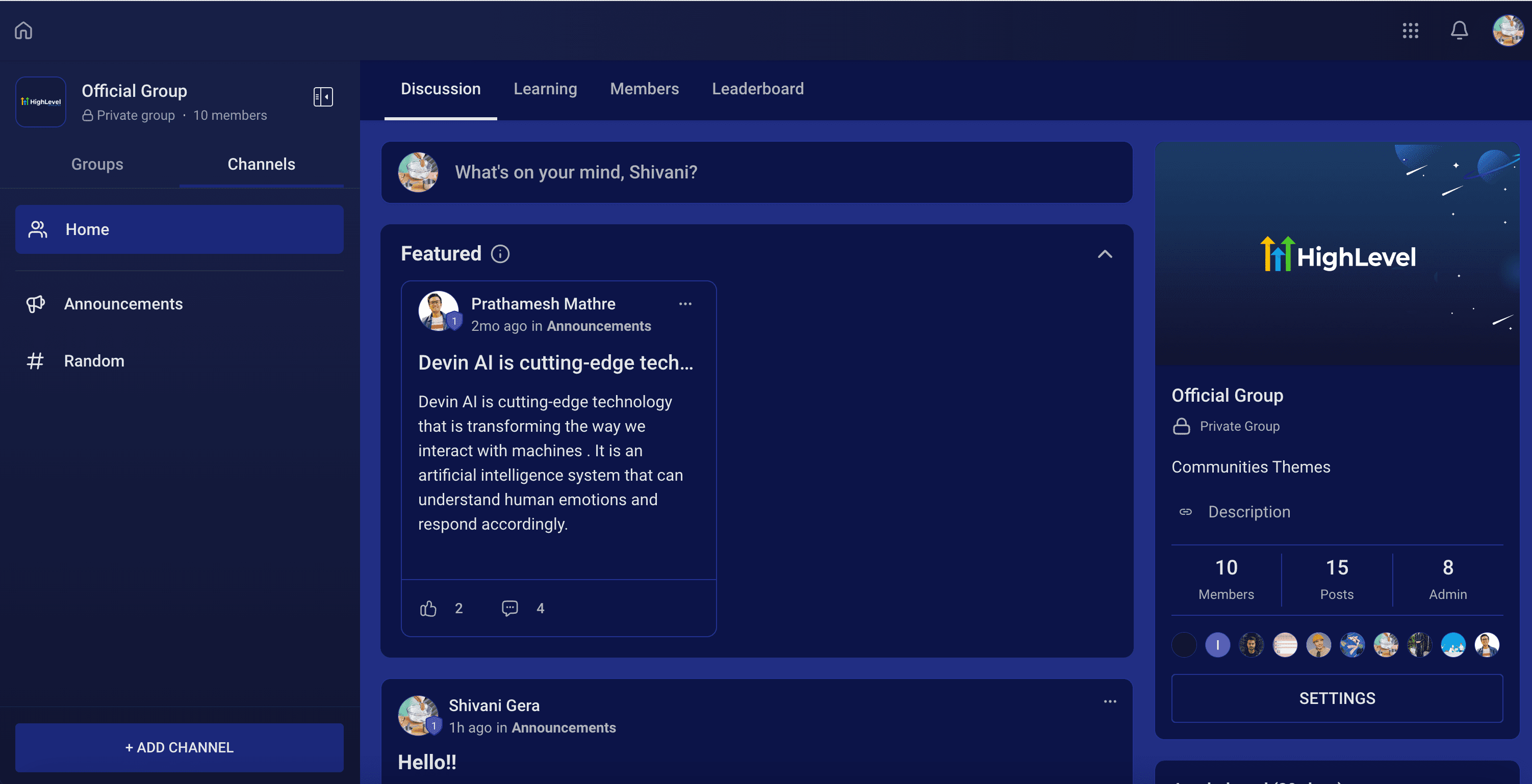Open options menu on Prathamesh's post
This screenshot has width=1532, height=784.
(x=685, y=304)
